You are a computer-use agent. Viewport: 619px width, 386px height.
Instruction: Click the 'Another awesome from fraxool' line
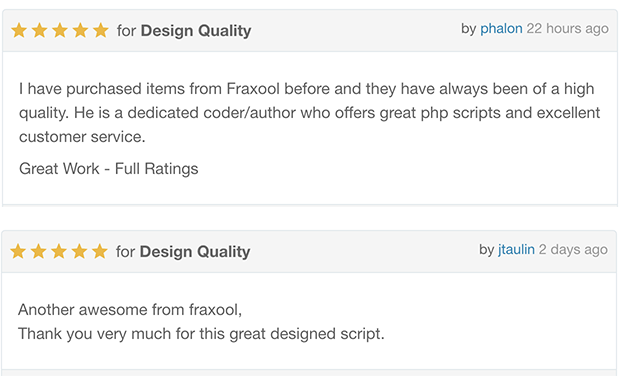coord(130,310)
